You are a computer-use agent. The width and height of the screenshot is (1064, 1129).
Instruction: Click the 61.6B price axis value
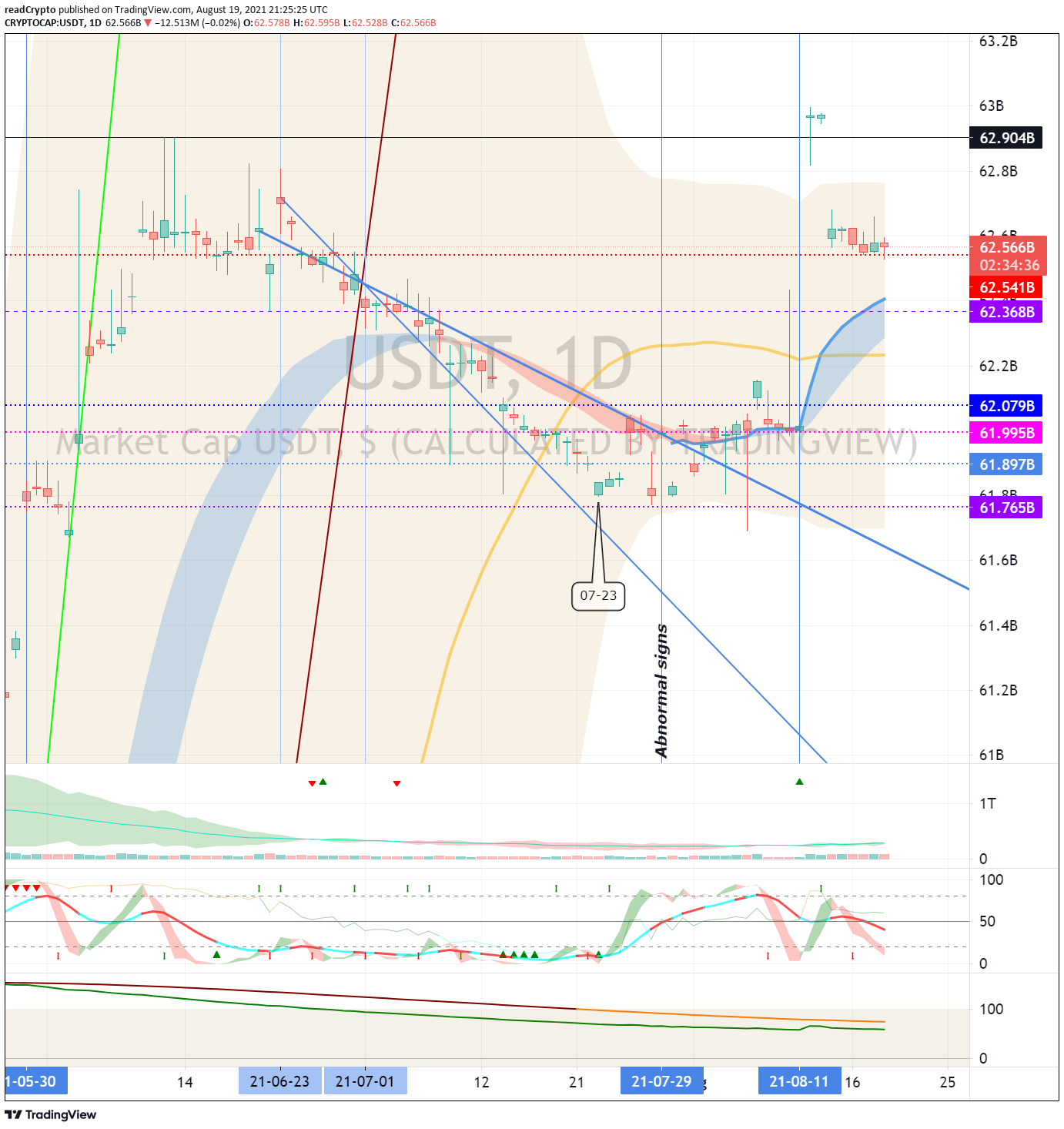tap(998, 561)
